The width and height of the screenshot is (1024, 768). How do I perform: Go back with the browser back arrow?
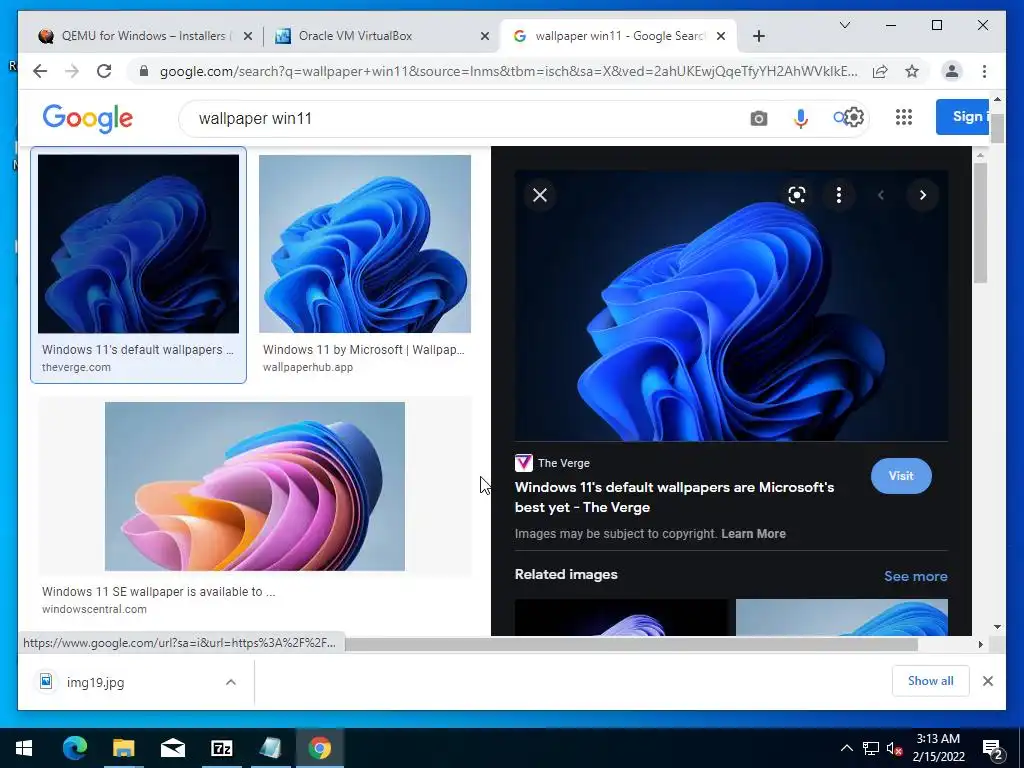[40, 71]
